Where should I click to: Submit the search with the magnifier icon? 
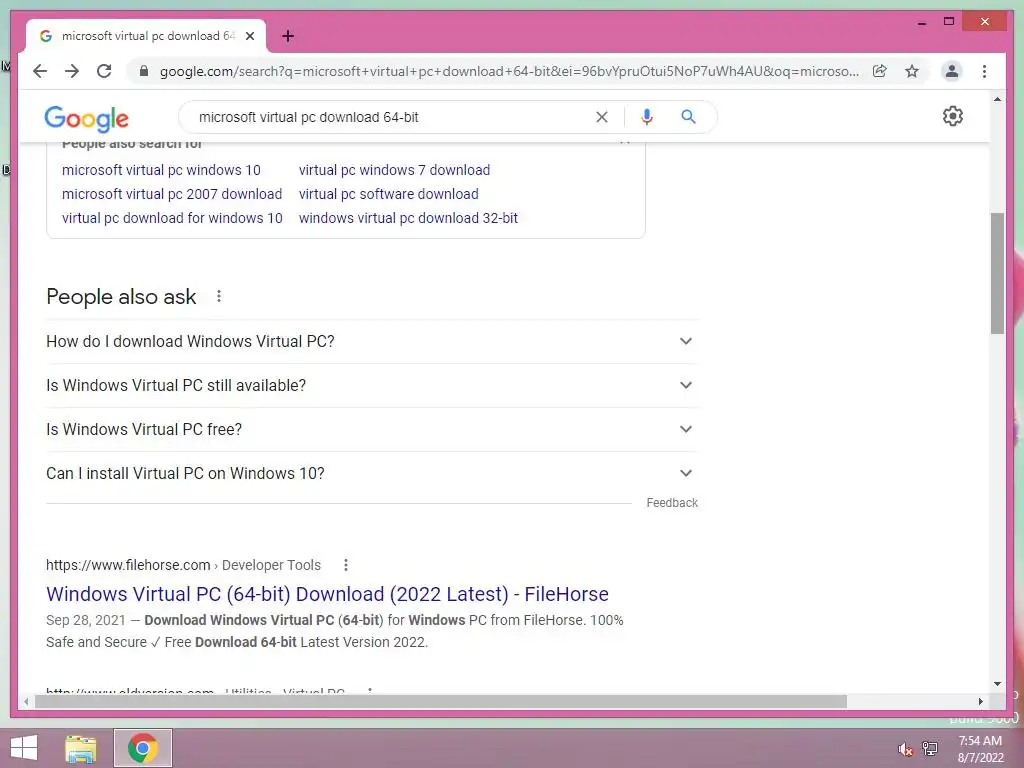[688, 117]
